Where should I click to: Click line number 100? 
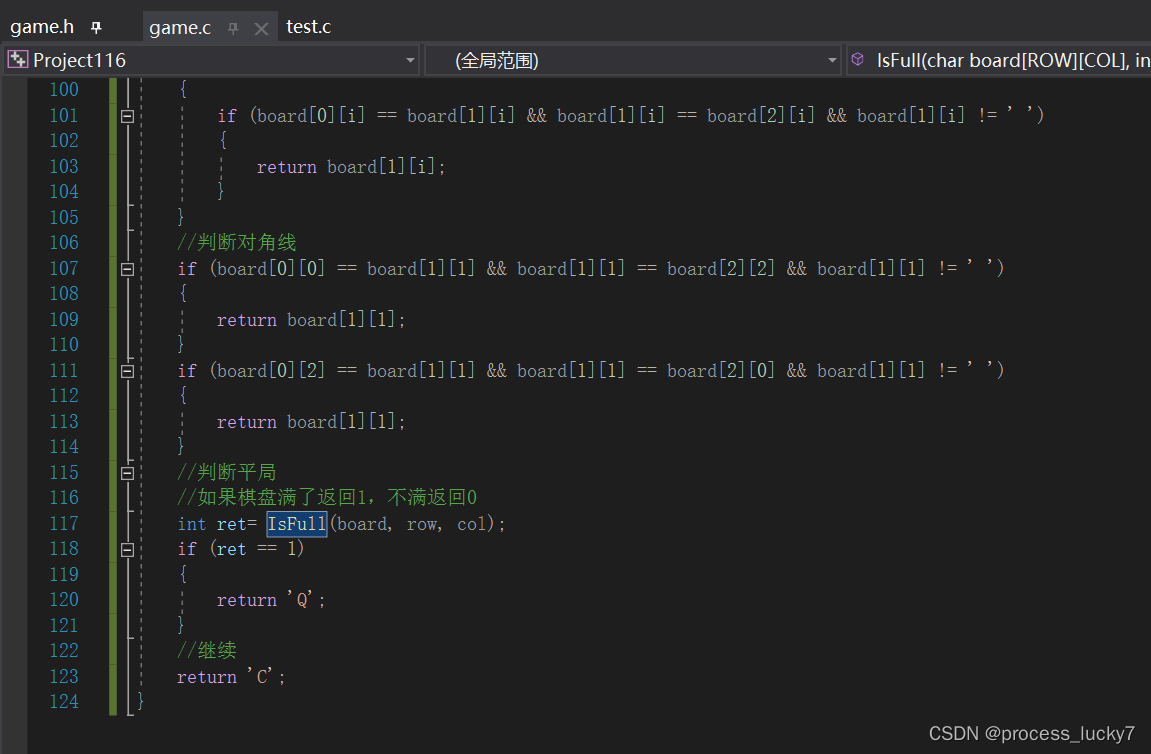click(64, 90)
